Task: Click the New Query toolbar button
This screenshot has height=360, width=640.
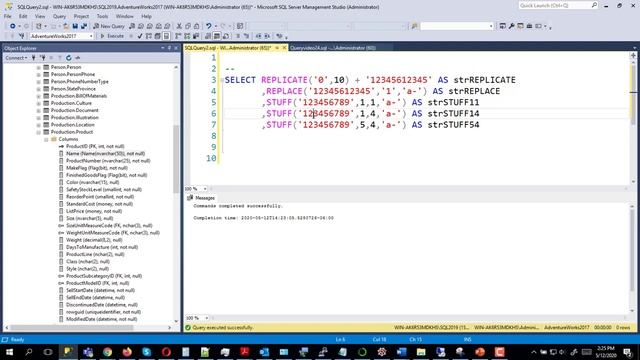Action: click(x=109, y=26)
